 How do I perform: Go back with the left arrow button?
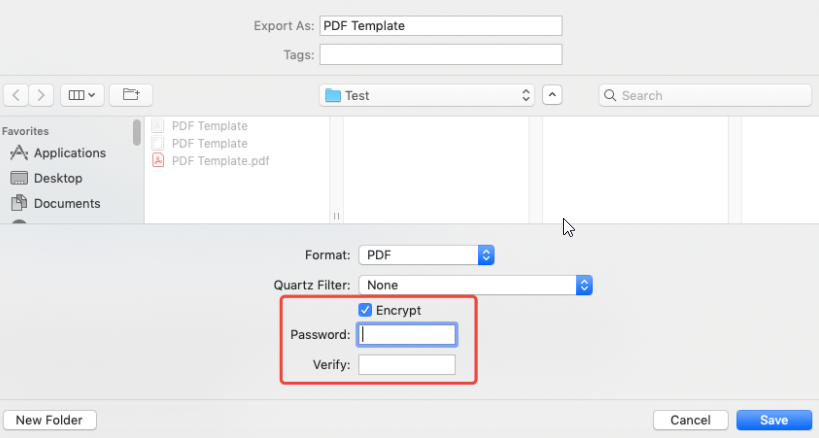coord(16,95)
